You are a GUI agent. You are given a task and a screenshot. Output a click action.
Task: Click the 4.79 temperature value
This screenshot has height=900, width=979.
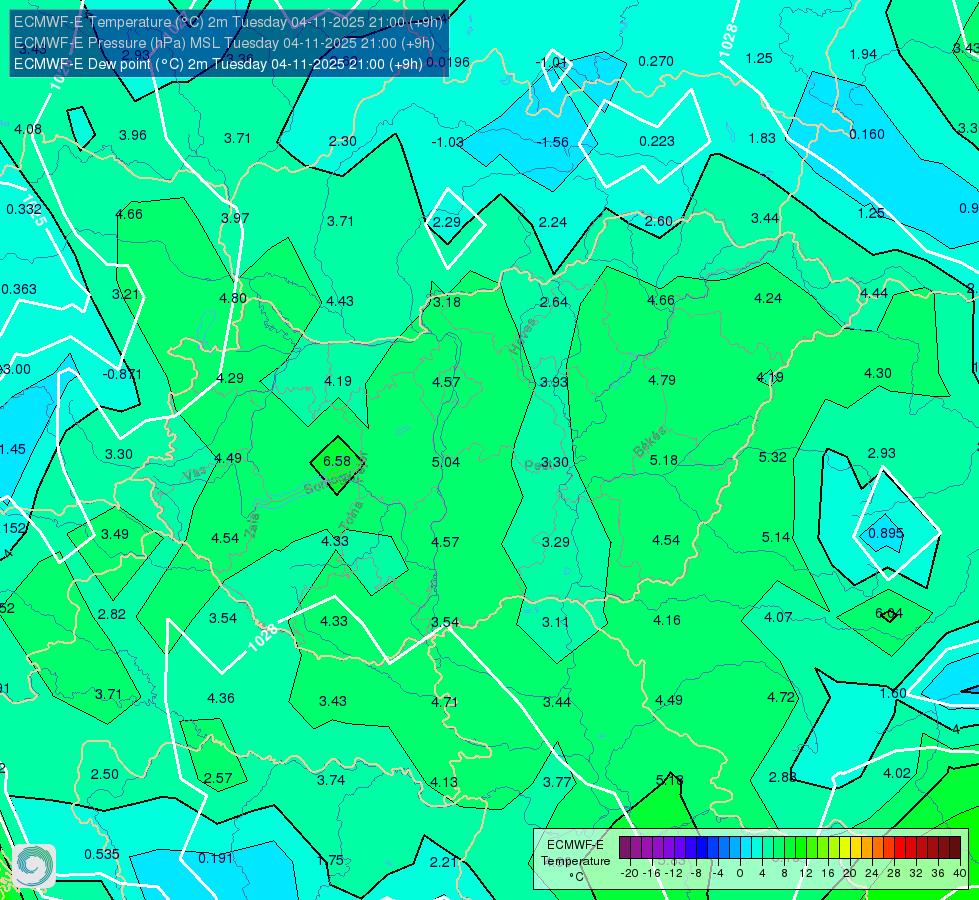(662, 380)
